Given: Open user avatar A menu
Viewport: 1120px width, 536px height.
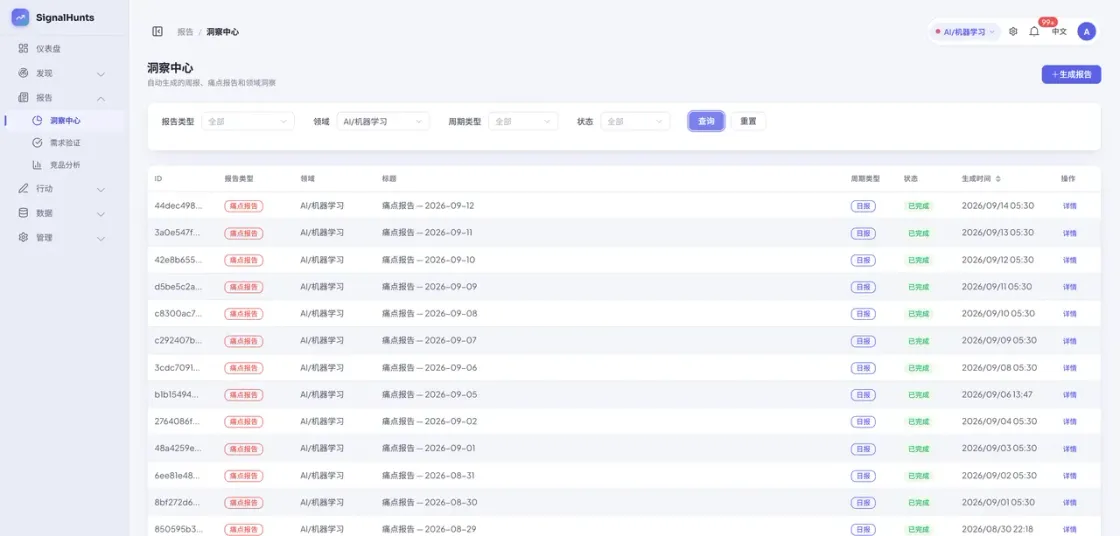Looking at the screenshot, I should pos(1086,31).
